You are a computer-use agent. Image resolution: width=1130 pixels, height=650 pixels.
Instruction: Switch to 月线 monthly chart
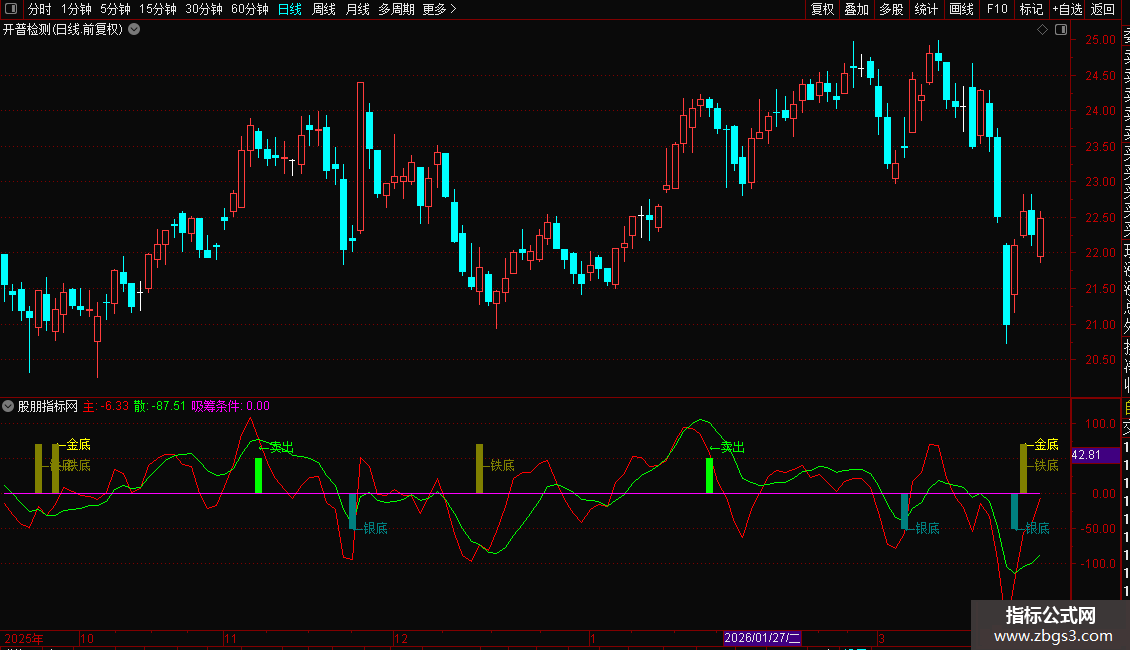pyautogui.click(x=357, y=9)
